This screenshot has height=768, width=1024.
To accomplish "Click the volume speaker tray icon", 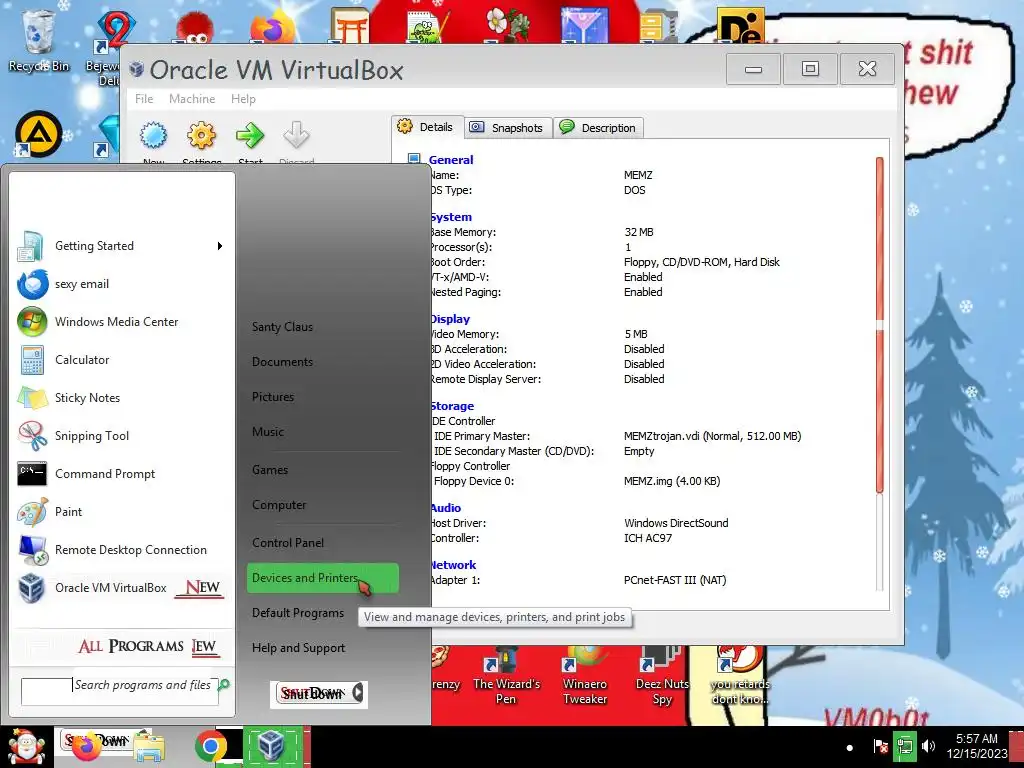I will (x=927, y=746).
